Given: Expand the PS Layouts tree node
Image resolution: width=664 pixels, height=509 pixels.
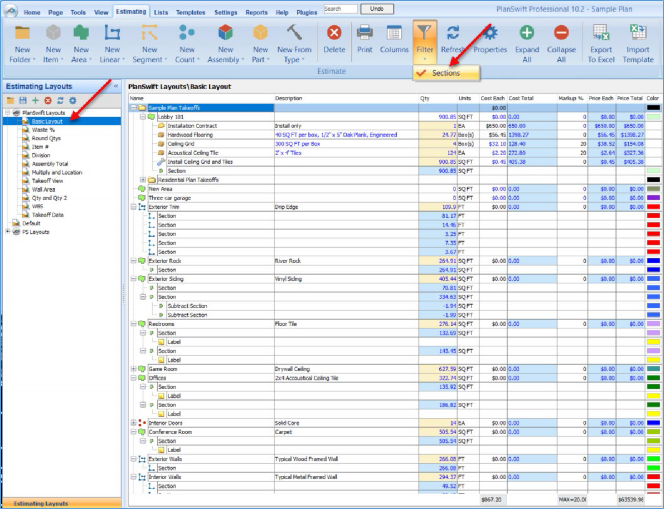Looking at the screenshot, I should (x=7, y=232).
